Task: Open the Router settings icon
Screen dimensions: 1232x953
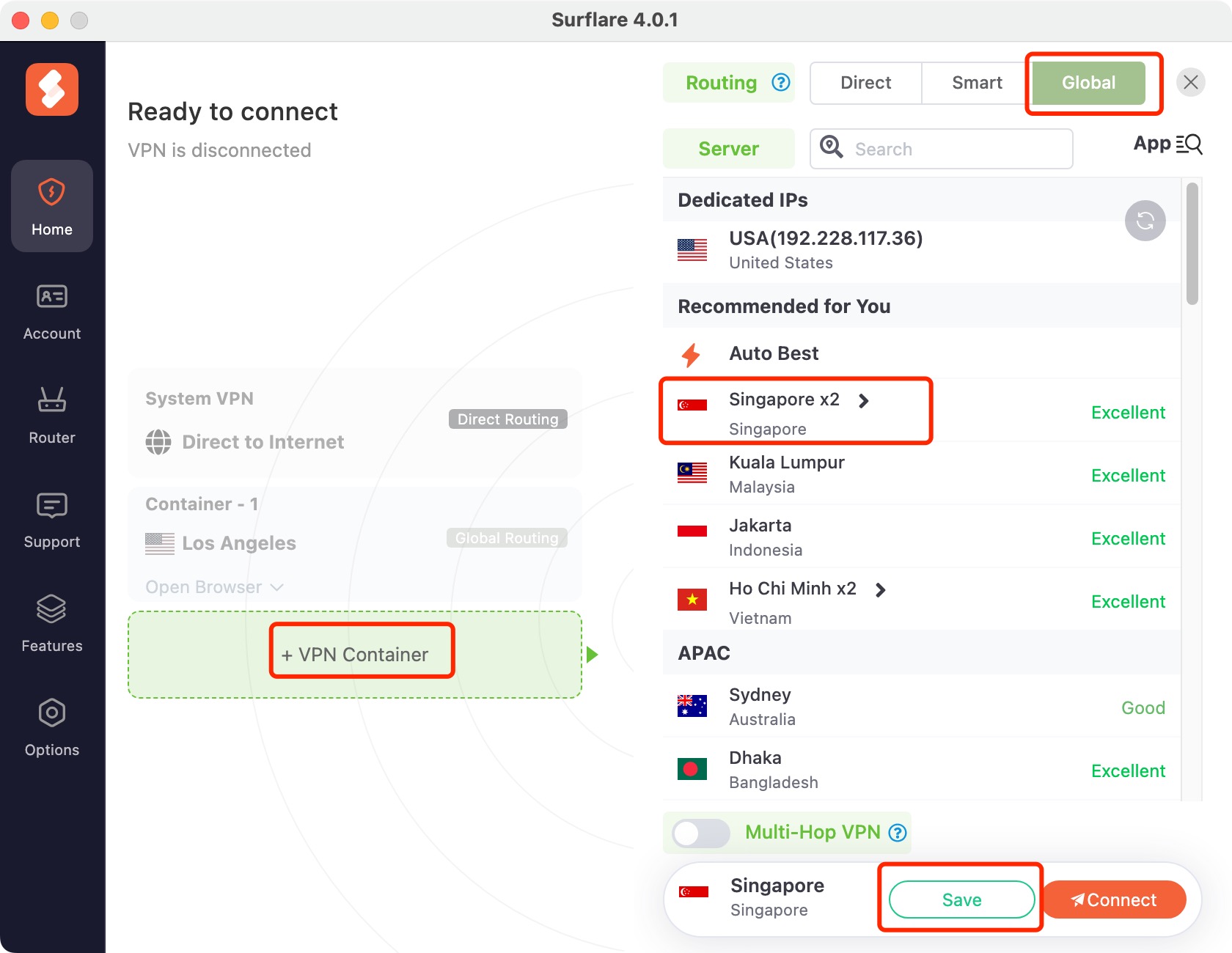Action: 51,412
